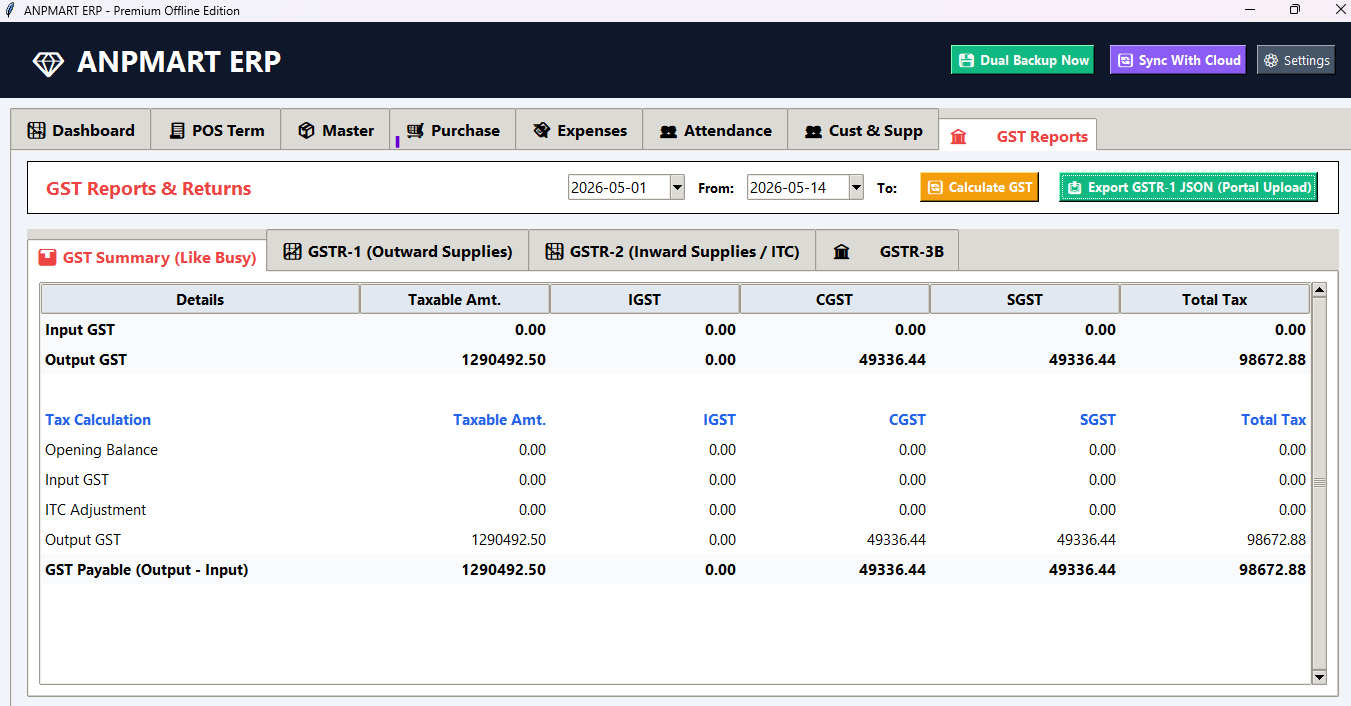
Task: Click the Master tab box icon
Action: point(306,130)
